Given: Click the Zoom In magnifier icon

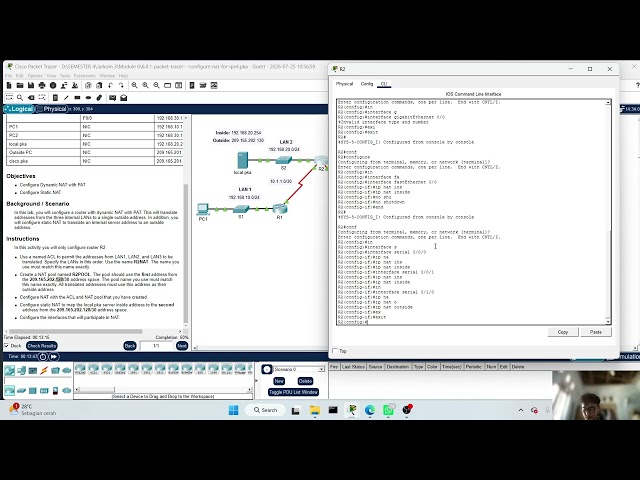Looking at the screenshot, I should (x=134, y=85).
